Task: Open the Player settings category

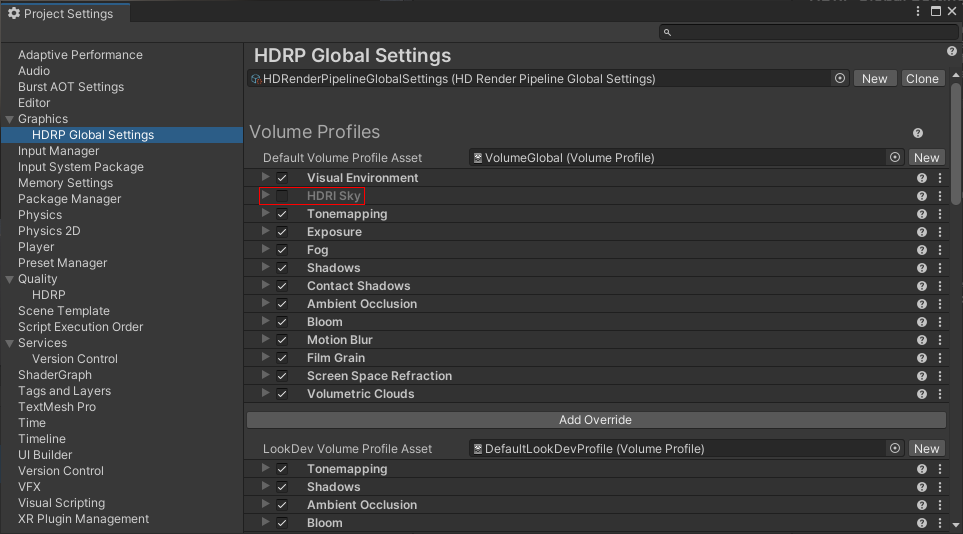Action: [36, 247]
